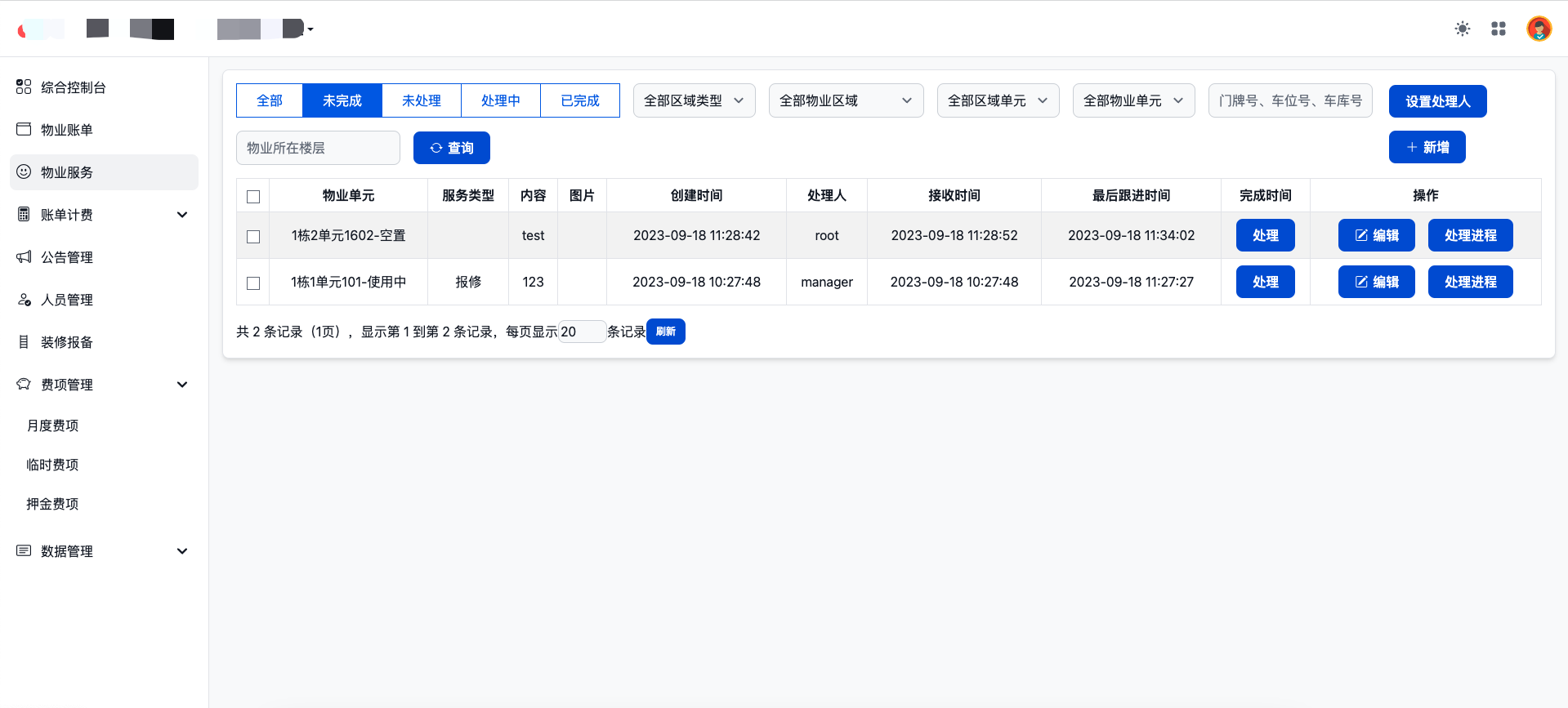
Task: Click the bill icon beside 物业账单
Action: pyautogui.click(x=24, y=129)
